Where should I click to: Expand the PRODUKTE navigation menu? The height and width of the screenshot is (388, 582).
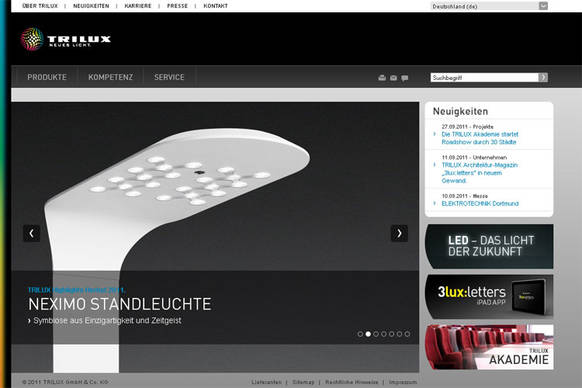click(x=47, y=77)
